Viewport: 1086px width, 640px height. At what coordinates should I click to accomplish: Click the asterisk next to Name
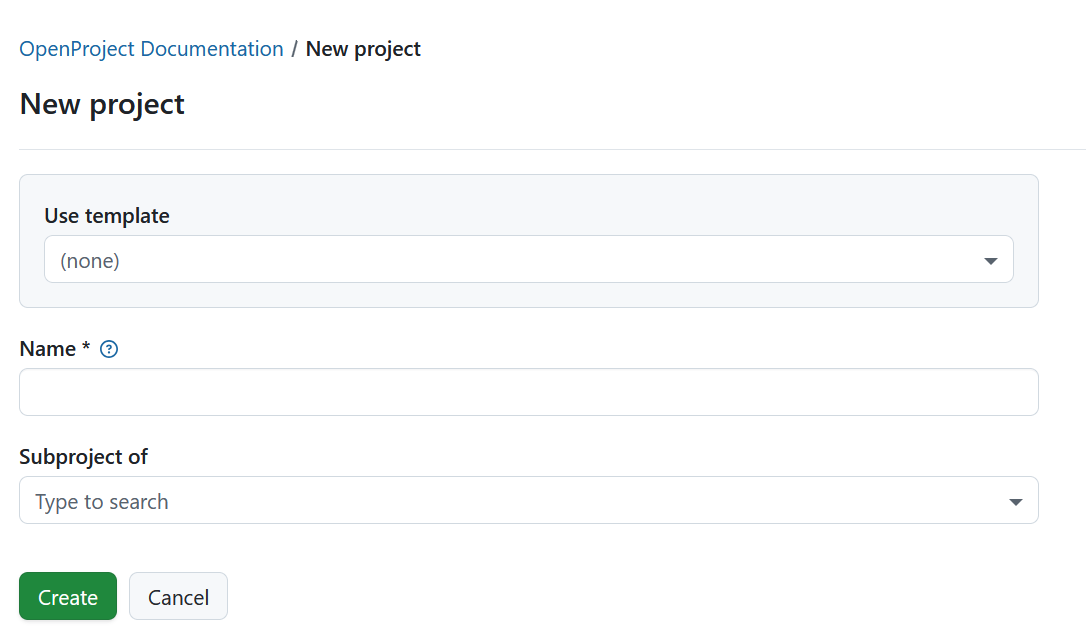[85, 348]
